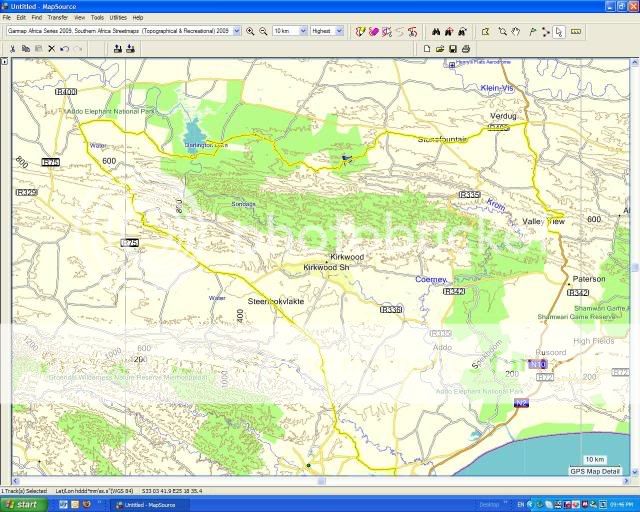This screenshot has width=640, height=512.
Task: Open the map product dropdown
Action: (x=237, y=31)
